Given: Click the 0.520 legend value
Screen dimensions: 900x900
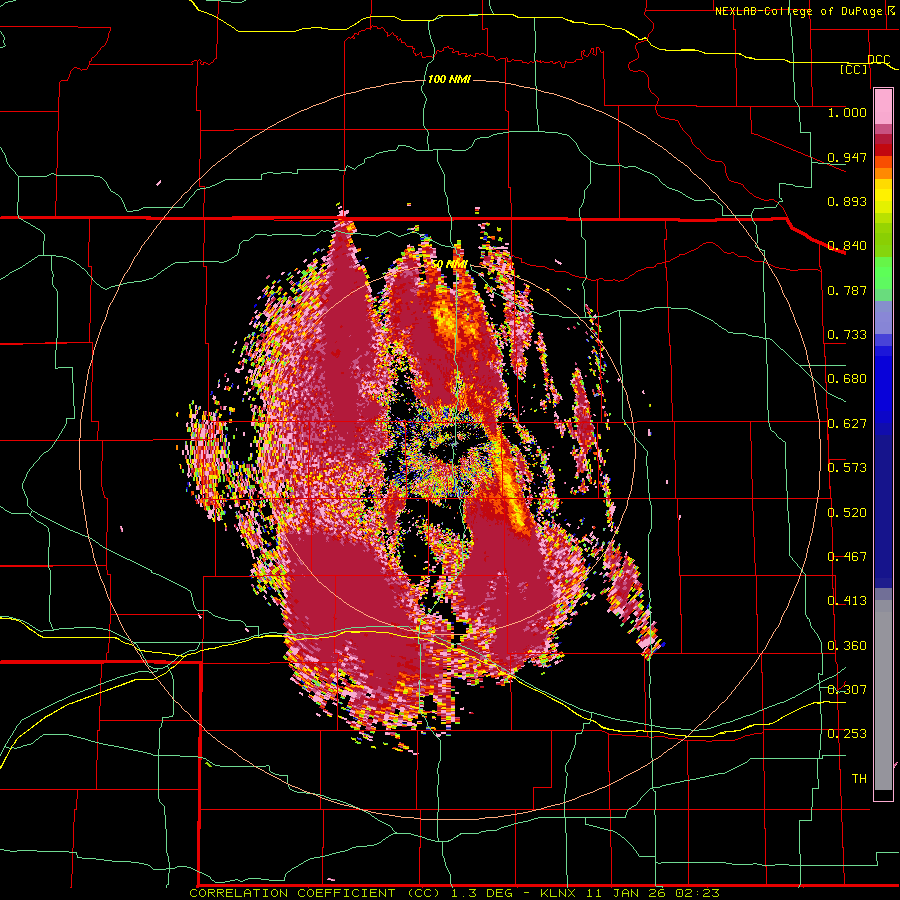Looking at the screenshot, I should click(x=847, y=513).
